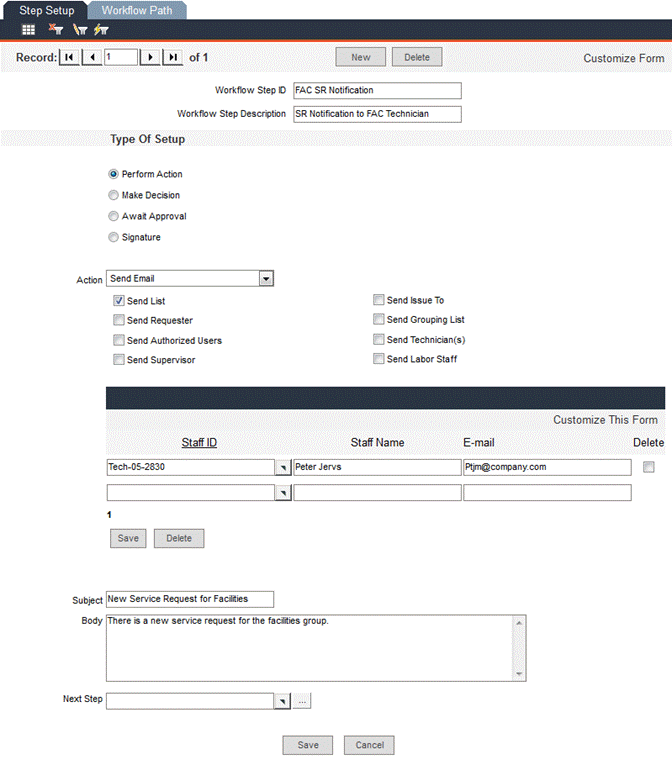Viewport: 672px width, 760px height.
Task: Click the empty Staff ID field in second row
Action: (x=191, y=493)
